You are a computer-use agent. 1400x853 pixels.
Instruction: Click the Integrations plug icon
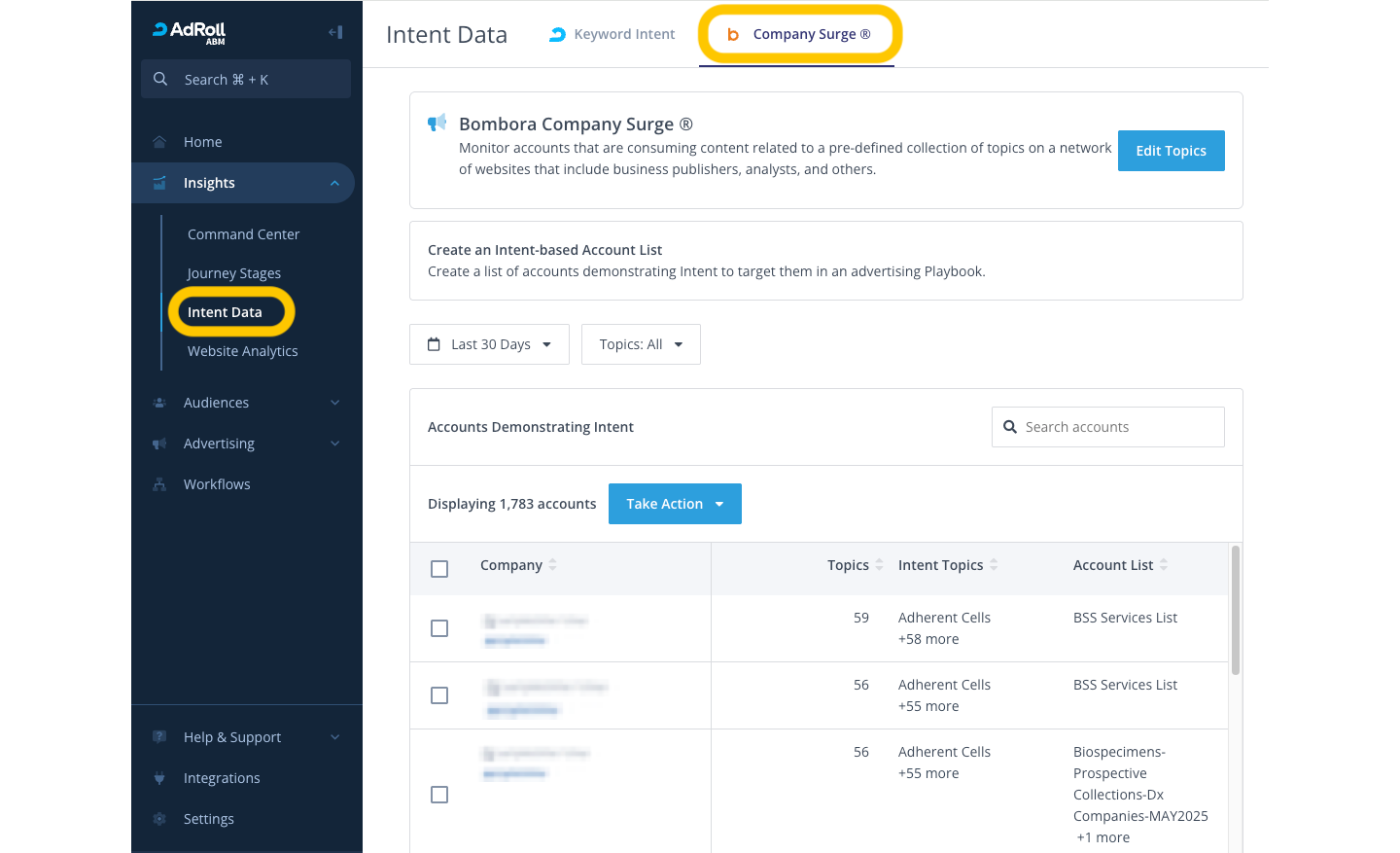coord(159,778)
